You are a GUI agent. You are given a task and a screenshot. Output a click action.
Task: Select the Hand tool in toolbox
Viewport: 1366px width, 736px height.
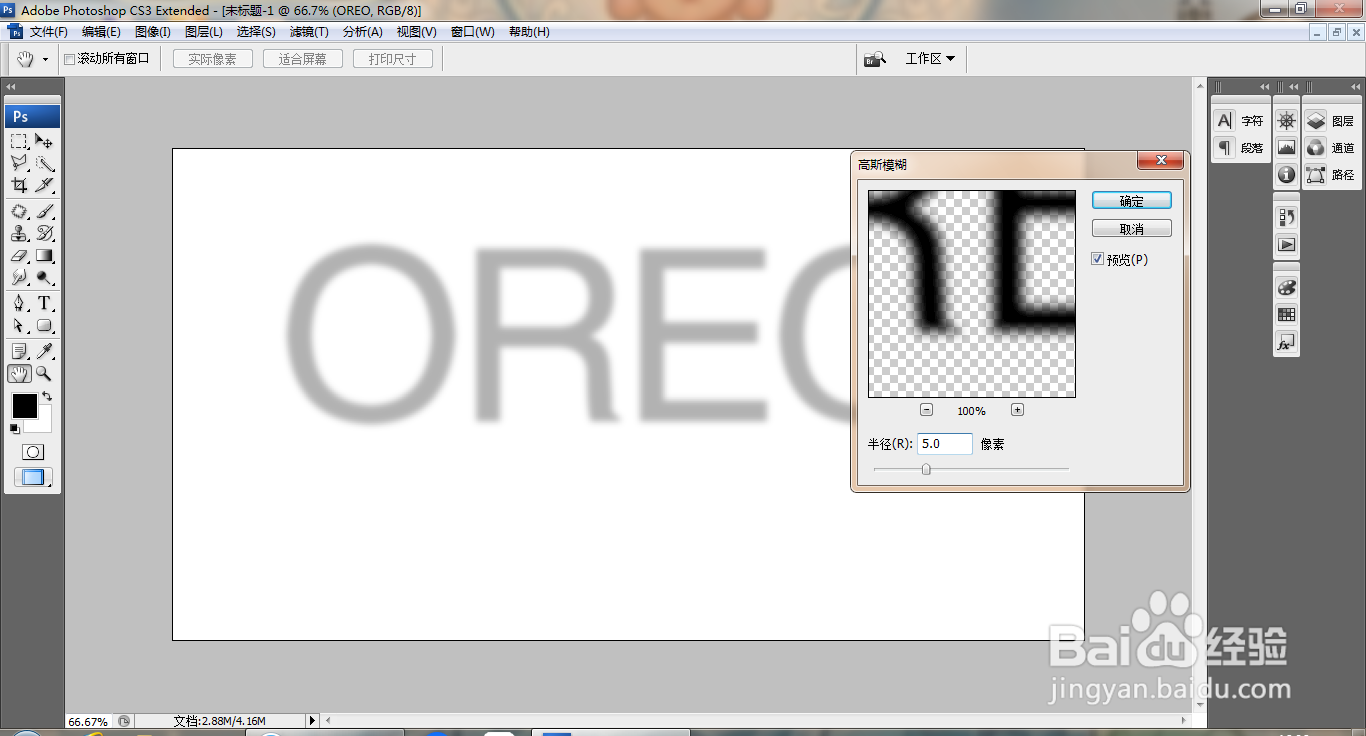click(19, 373)
